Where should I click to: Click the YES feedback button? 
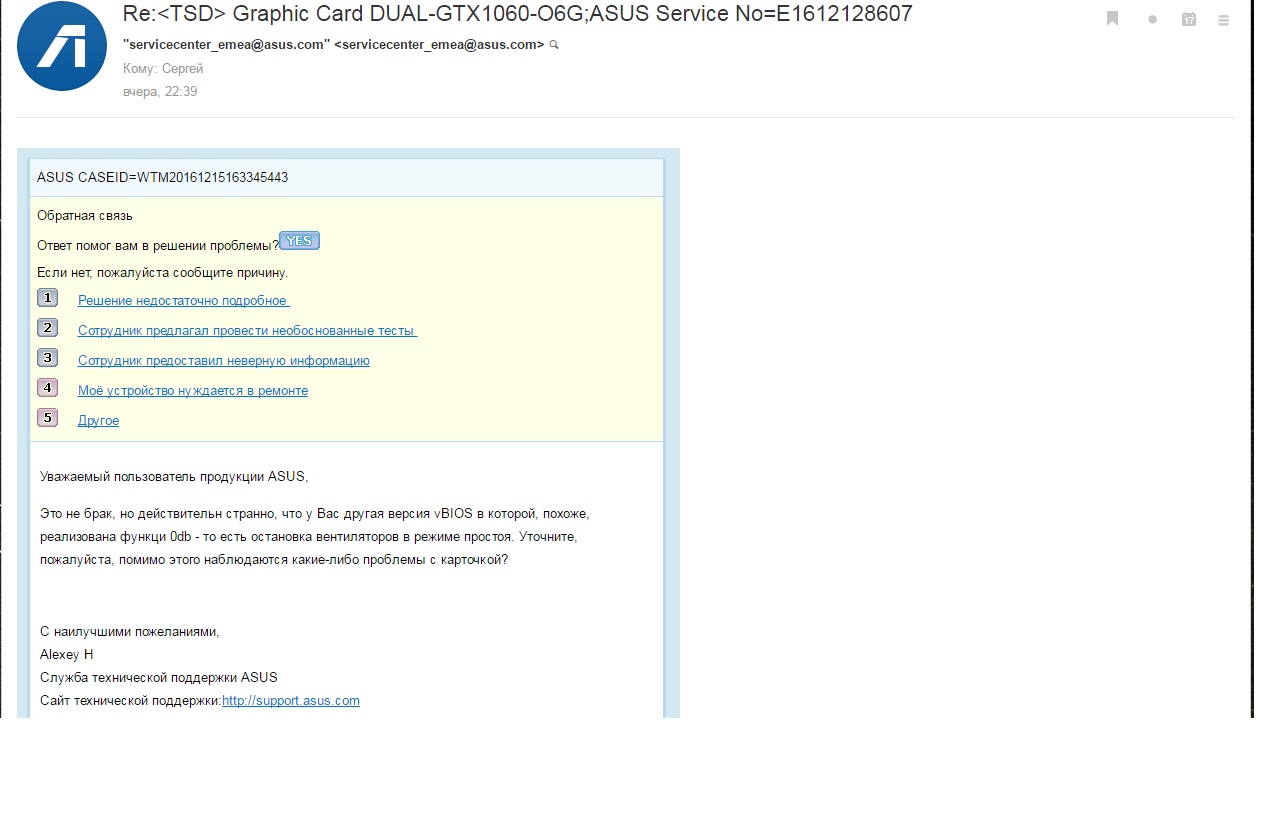pyautogui.click(x=299, y=240)
